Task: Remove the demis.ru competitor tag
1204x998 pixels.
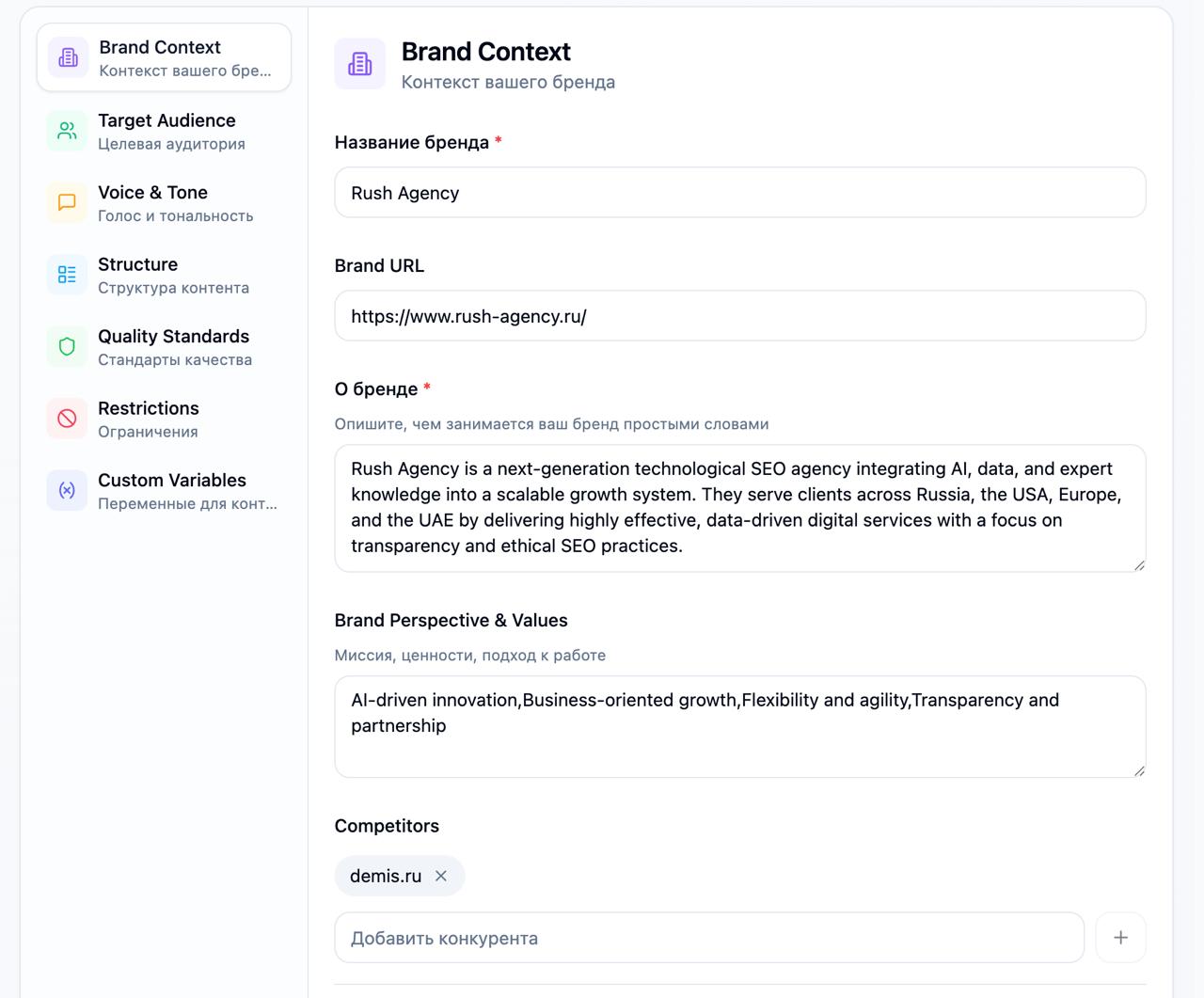Action: [x=441, y=876]
